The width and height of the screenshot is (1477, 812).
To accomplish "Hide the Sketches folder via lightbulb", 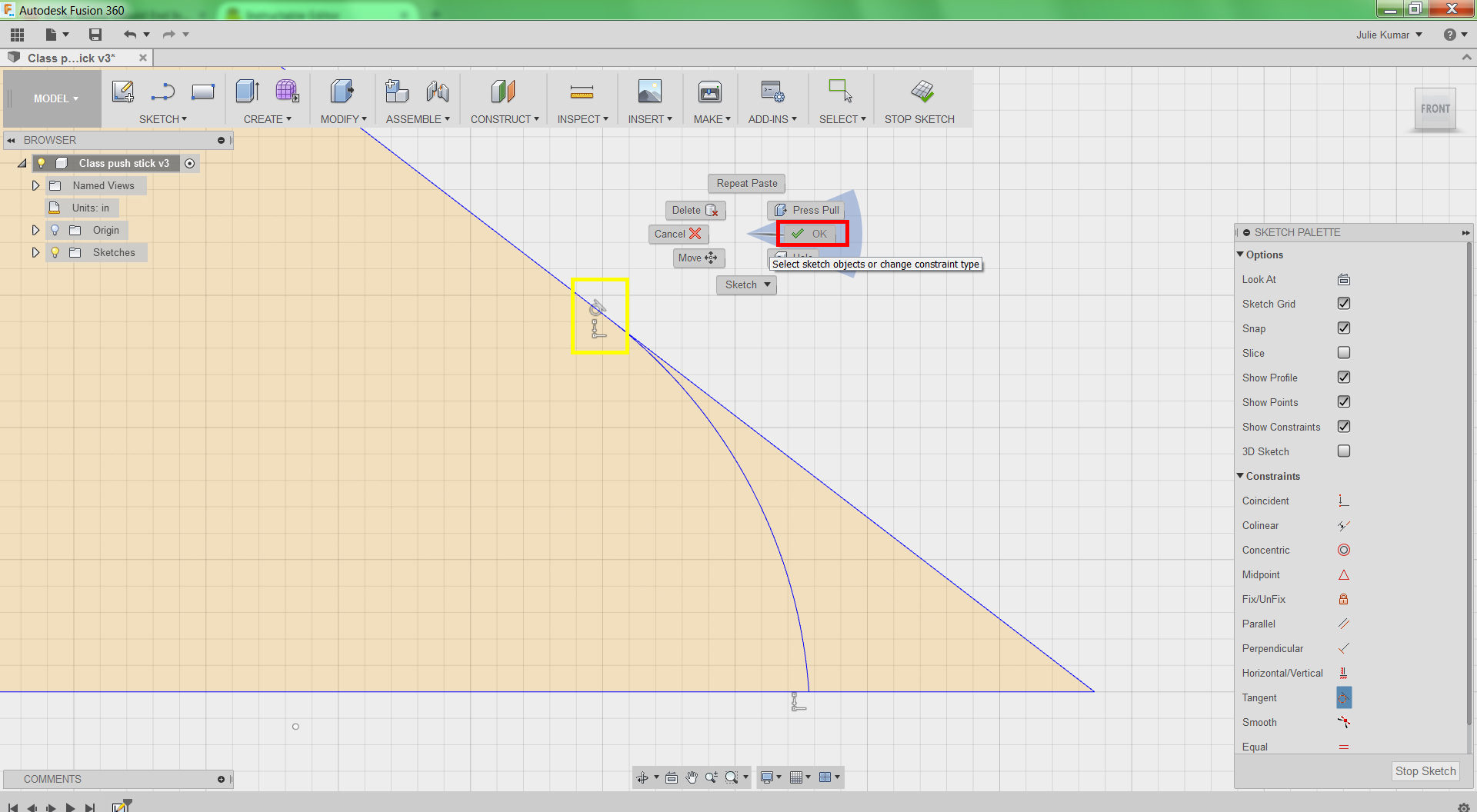I will pyautogui.click(x=55, y=252).
